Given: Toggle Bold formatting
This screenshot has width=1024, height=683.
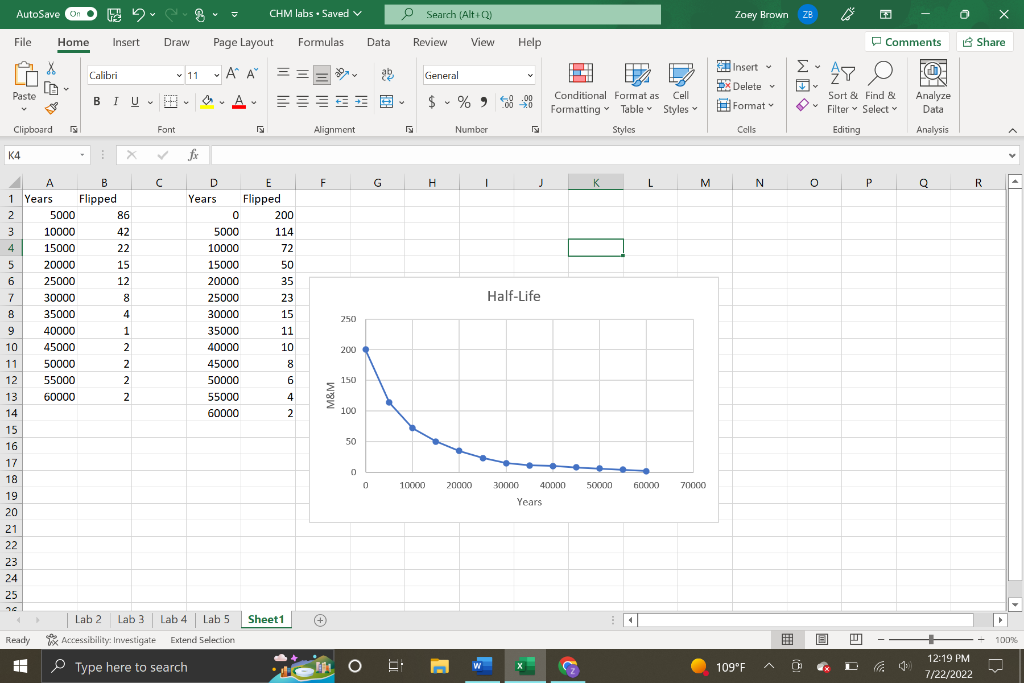Looking at the screenshot, I should click(97, 101).
